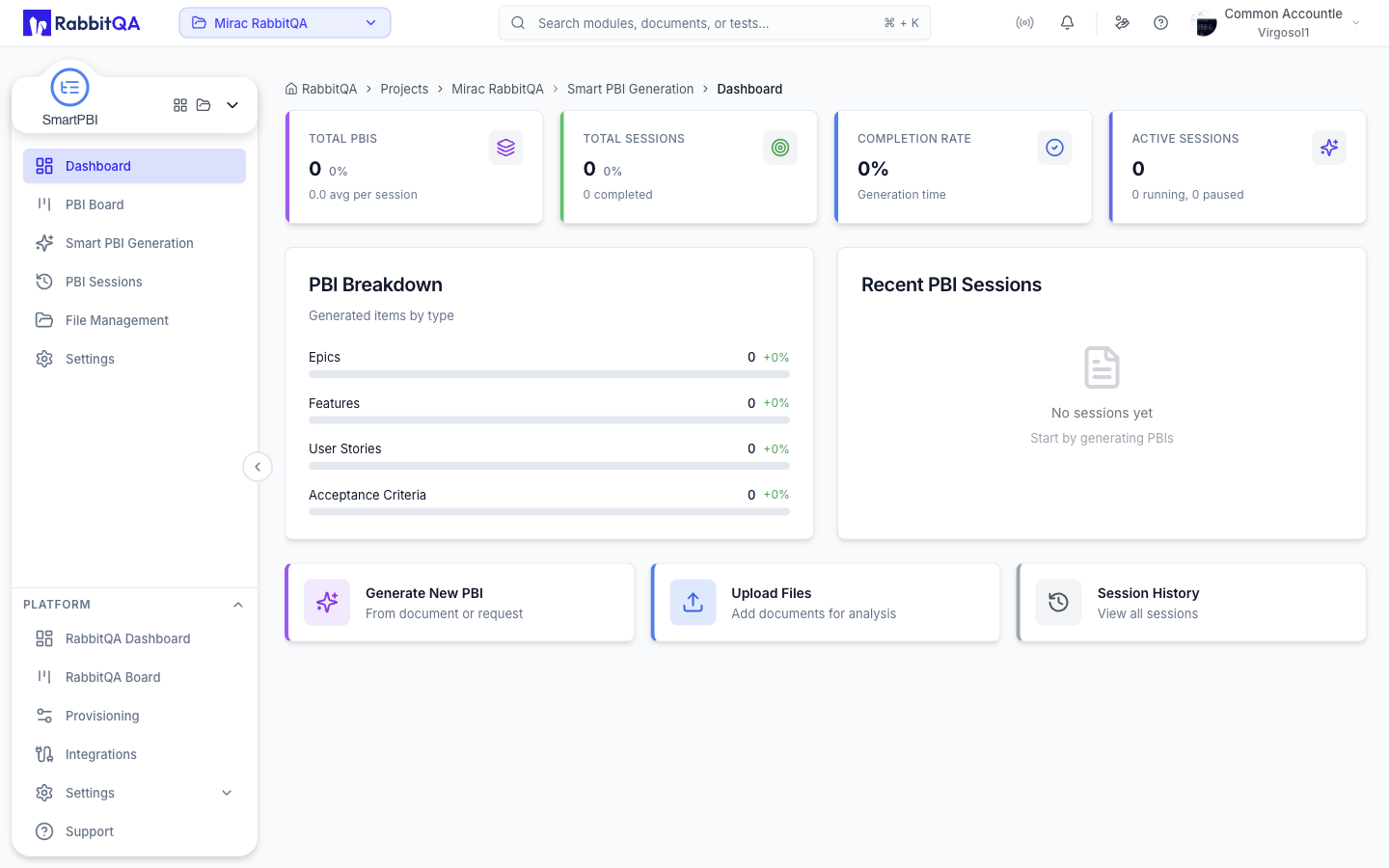Open the help question mark icon

[x=1160, y=23]
